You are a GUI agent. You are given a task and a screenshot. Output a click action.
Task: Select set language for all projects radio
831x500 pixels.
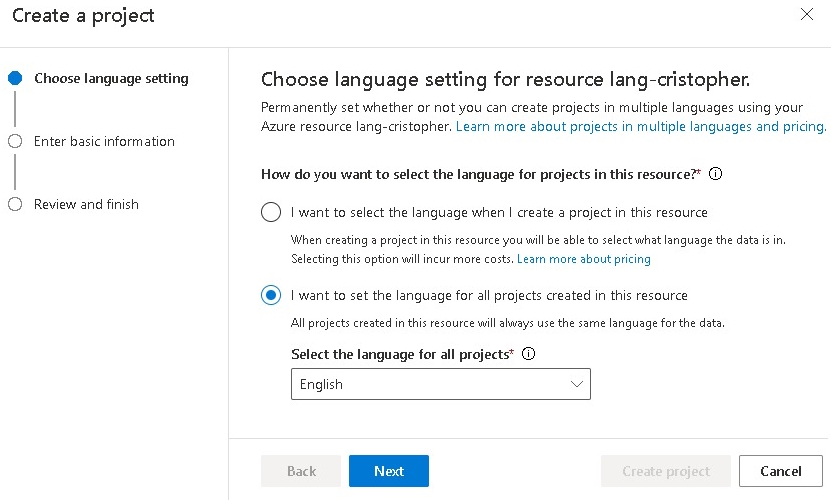tap(271, 295)
